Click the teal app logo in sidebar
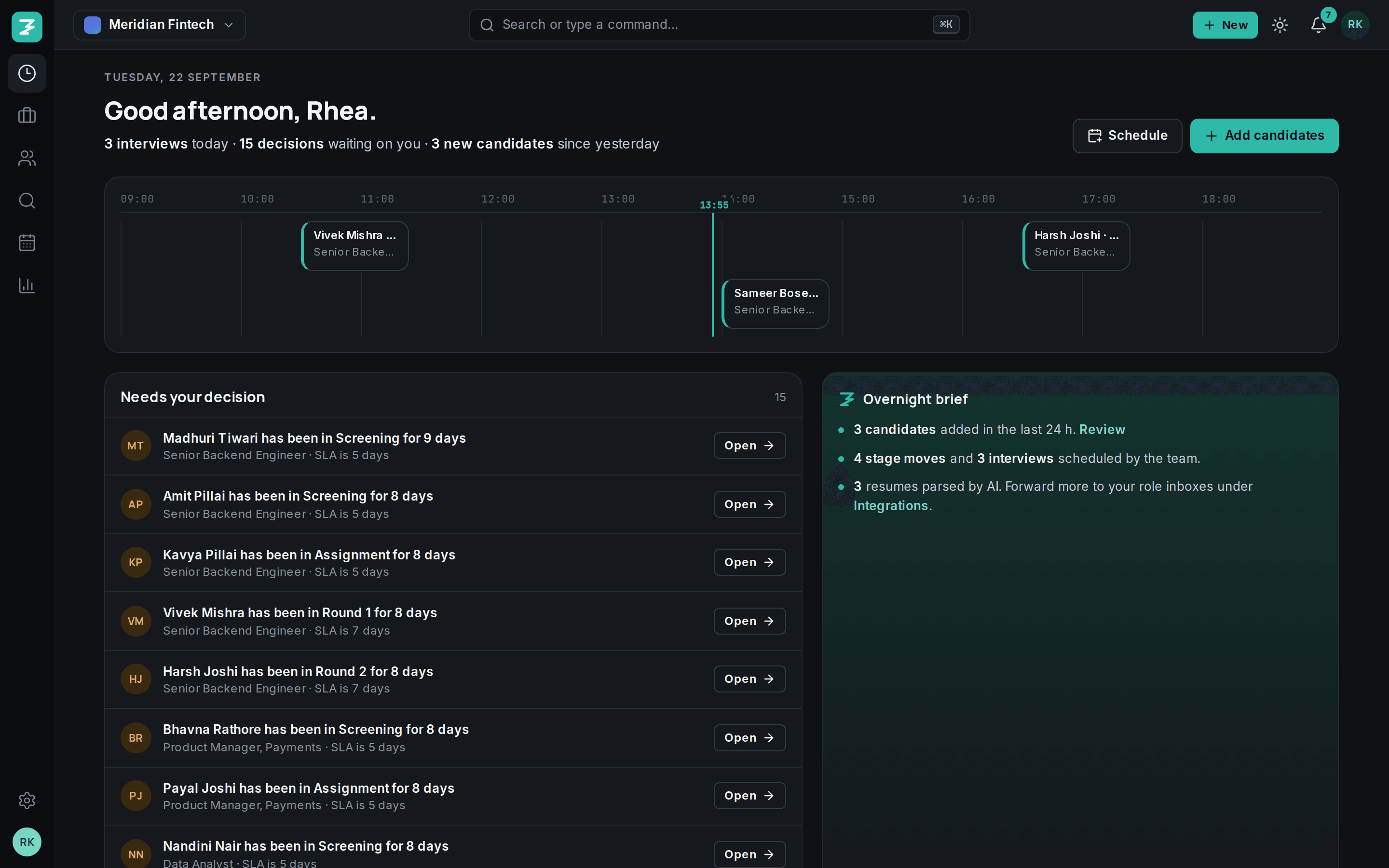Image resolution: width=1389 pixels, height=868 pixels. tap(27, 27)
